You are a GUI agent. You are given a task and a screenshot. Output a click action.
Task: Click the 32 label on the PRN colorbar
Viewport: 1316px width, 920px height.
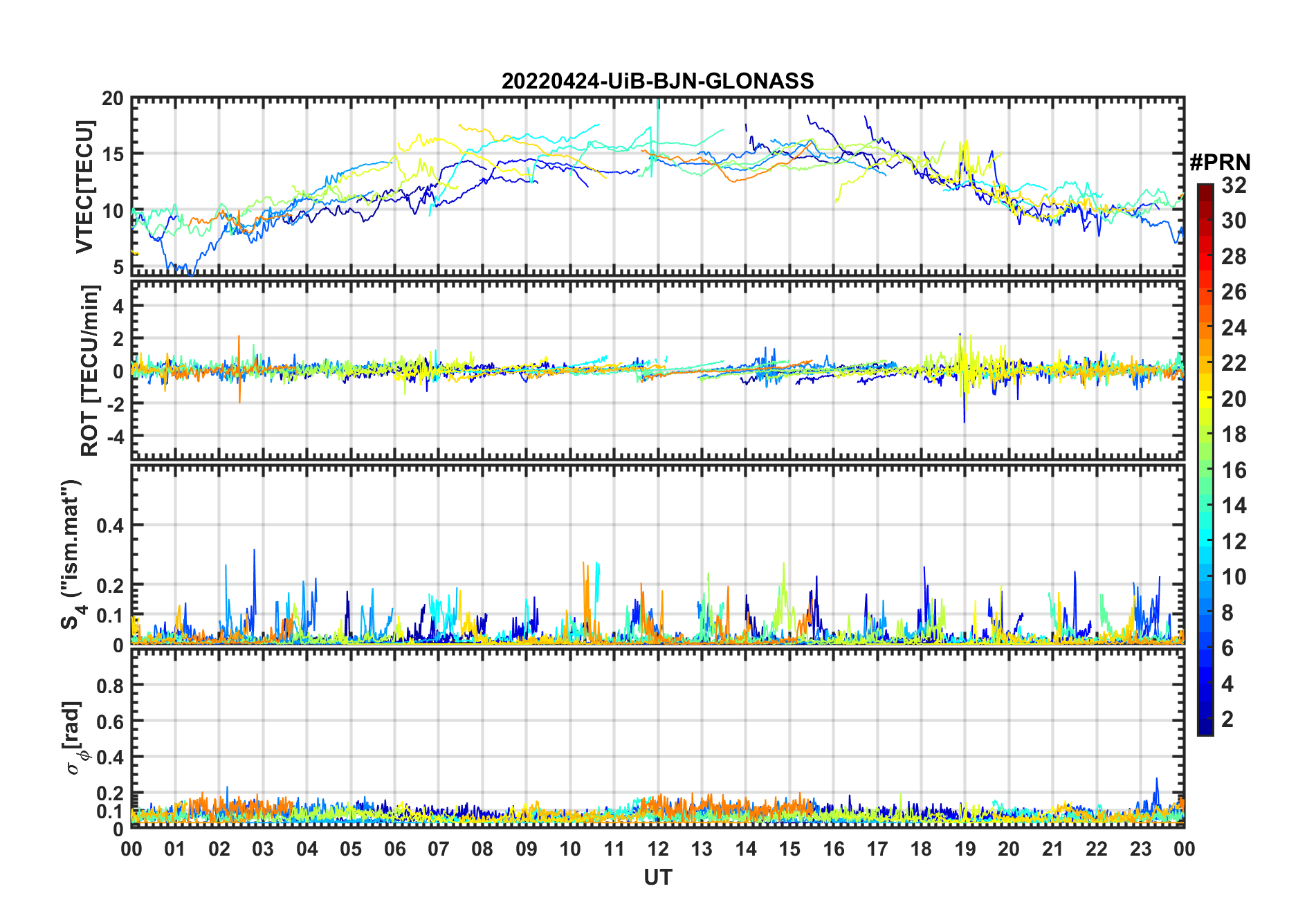pyautogui.click(x=1234, y=185)
